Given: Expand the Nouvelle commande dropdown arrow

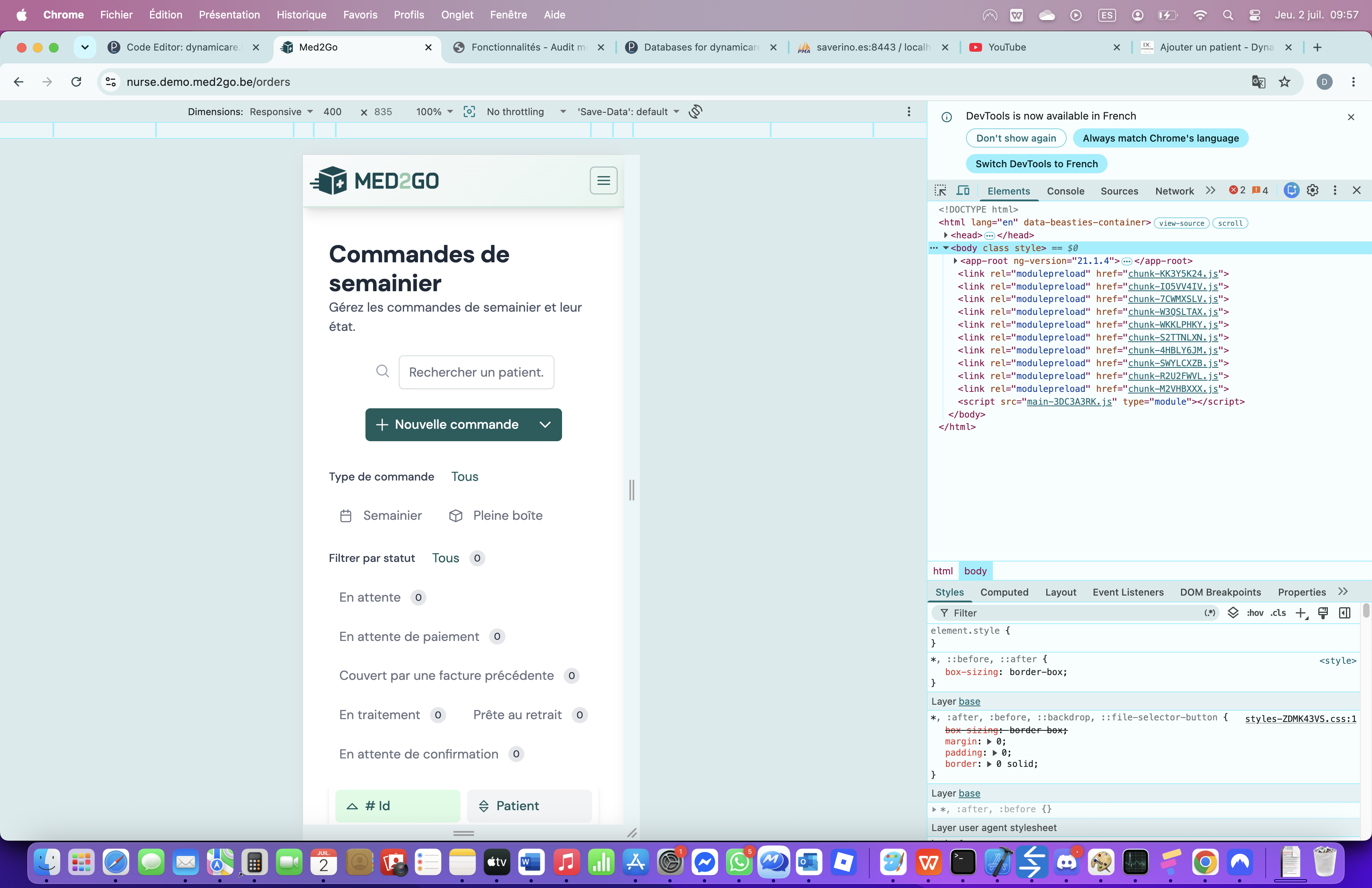Looking at the screenshot, I should pyautogui.click(x=545, y=425).
